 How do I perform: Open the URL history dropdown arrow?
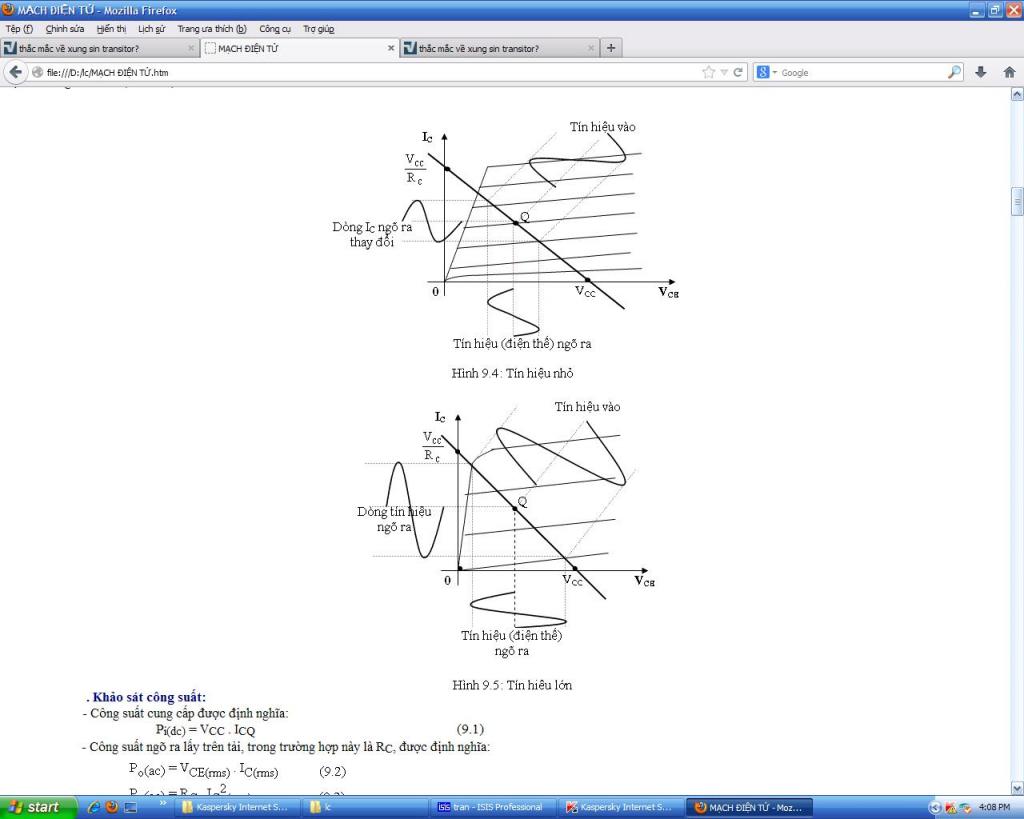pos(724,72)
